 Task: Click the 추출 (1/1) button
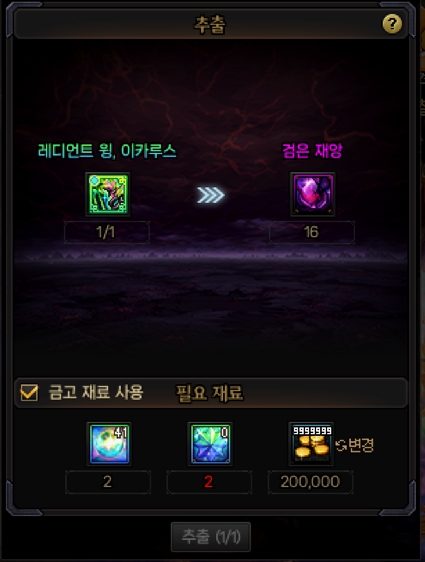click(x=211, y=537)
